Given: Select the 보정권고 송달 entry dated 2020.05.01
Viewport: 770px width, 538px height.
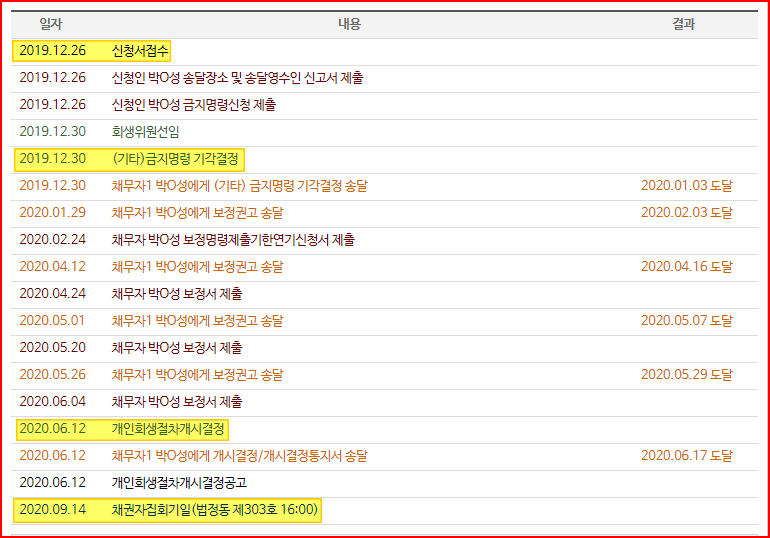Looking at the screenshot, I should pyautogui.click(x=197, y=321).
